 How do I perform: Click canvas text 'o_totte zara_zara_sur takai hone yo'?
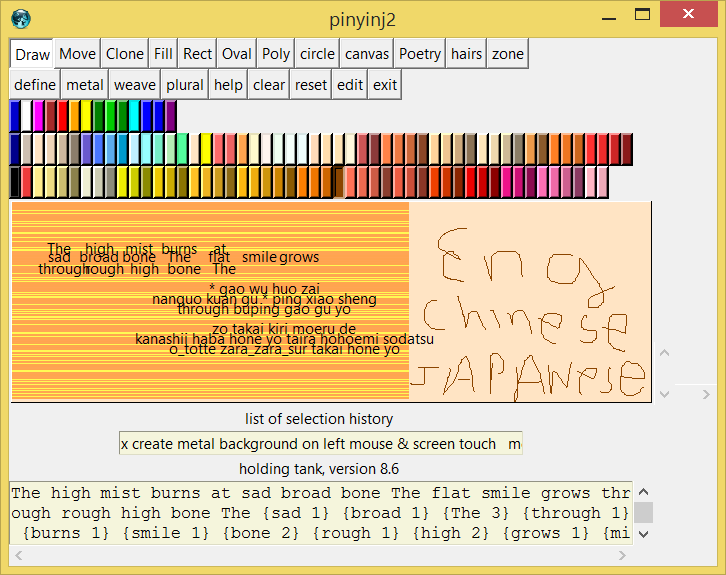(x=284, y=349)
